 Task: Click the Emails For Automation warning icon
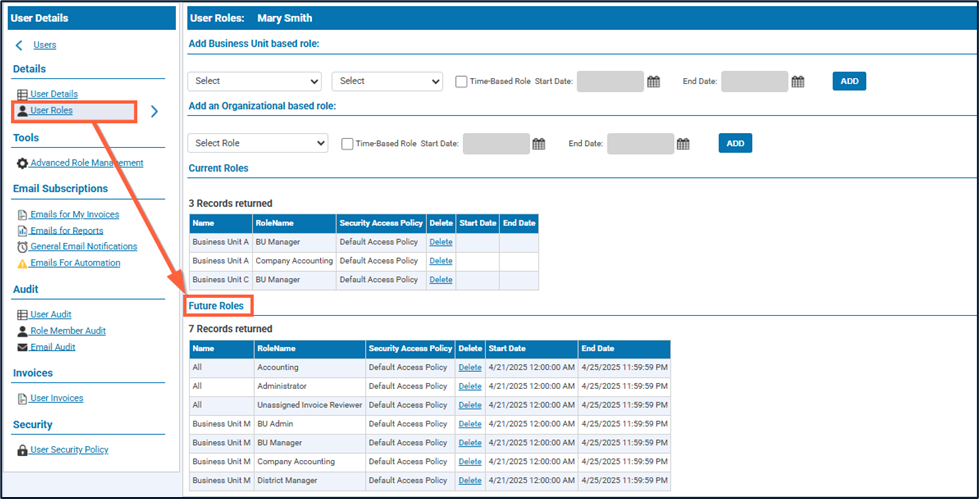[x=22, y=264]
